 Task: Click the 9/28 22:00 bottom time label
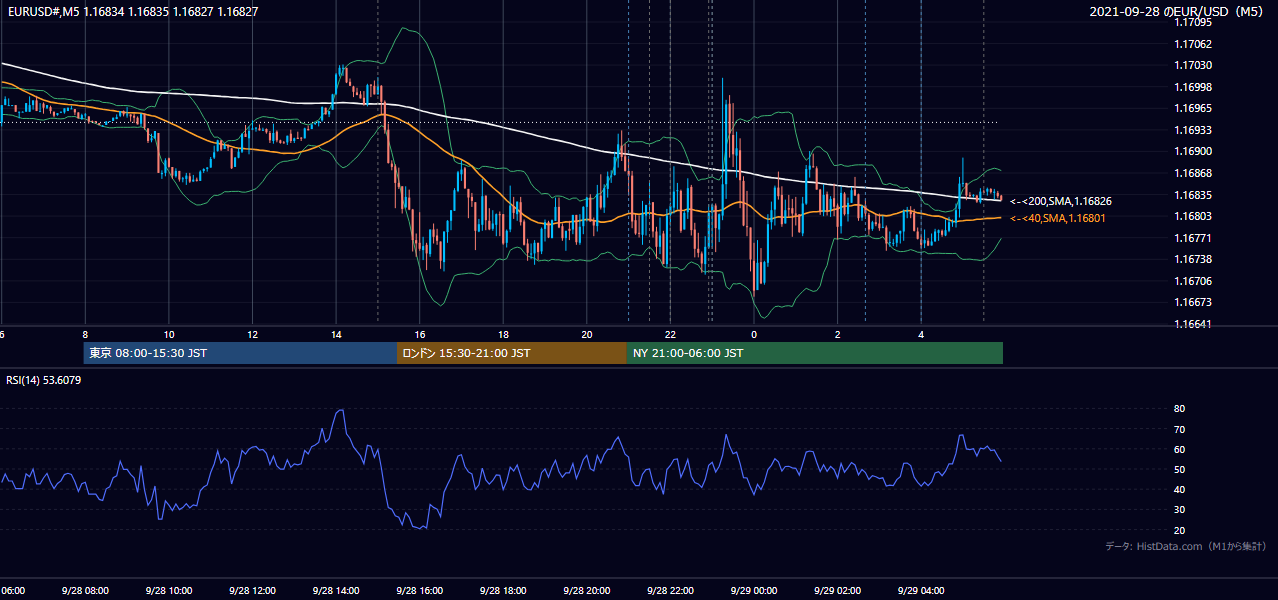669,590
